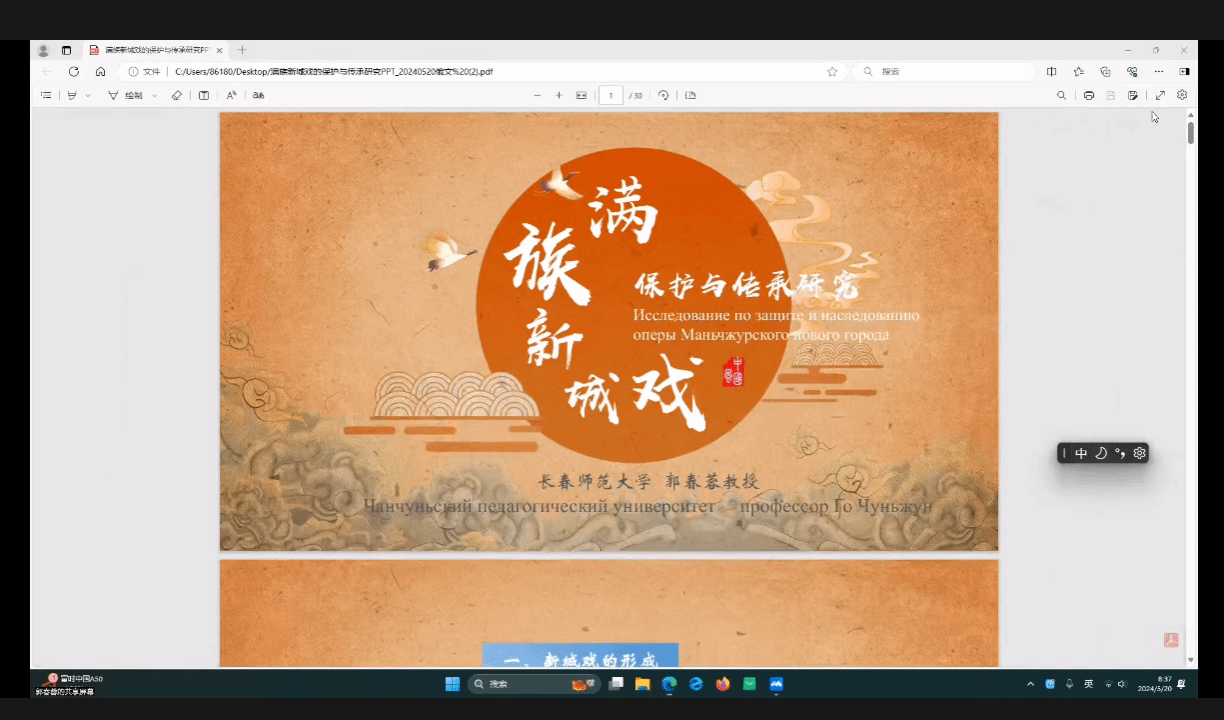Expand the Draw tool options dropdown arrow
This screenshot has width=1224, height=720.
154,95
